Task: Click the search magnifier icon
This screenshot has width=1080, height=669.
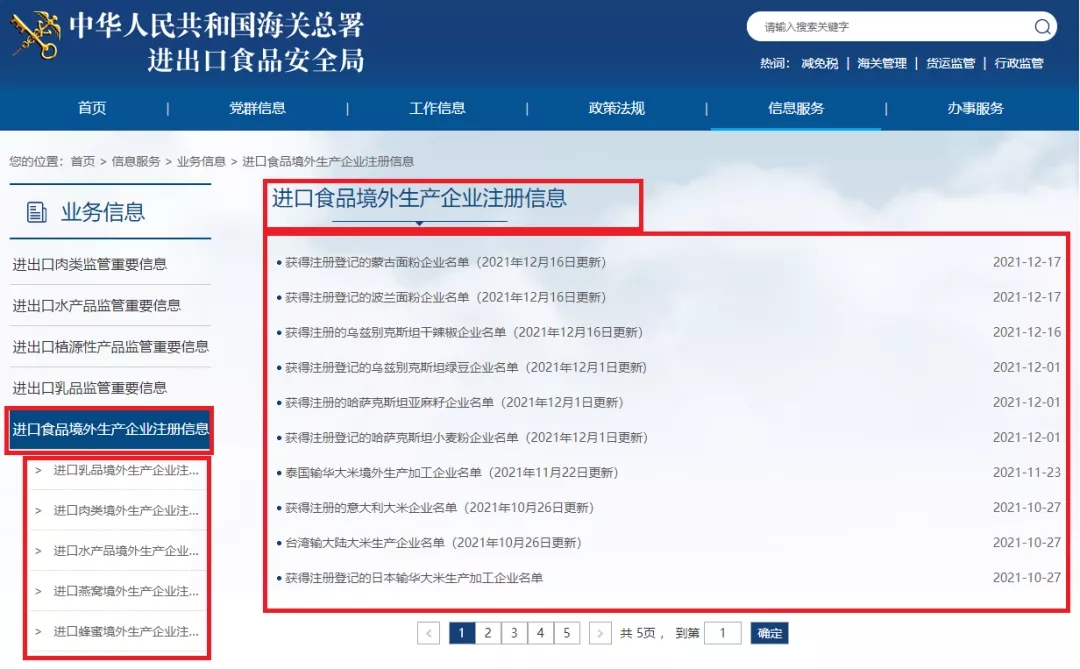Action: tap(1042, 27)
